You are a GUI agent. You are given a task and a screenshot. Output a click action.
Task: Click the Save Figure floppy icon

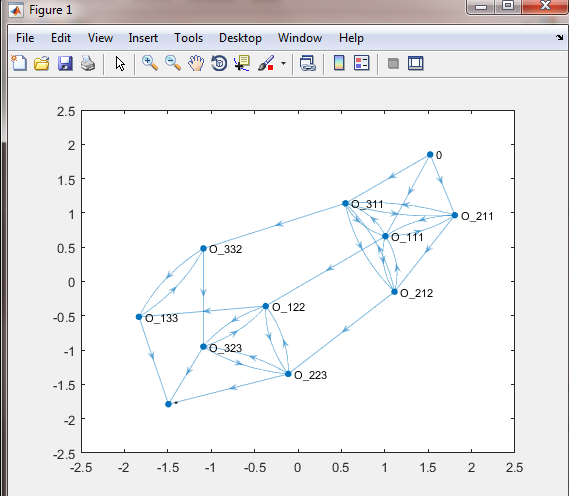pyautogui.click(x=65, y=63)
